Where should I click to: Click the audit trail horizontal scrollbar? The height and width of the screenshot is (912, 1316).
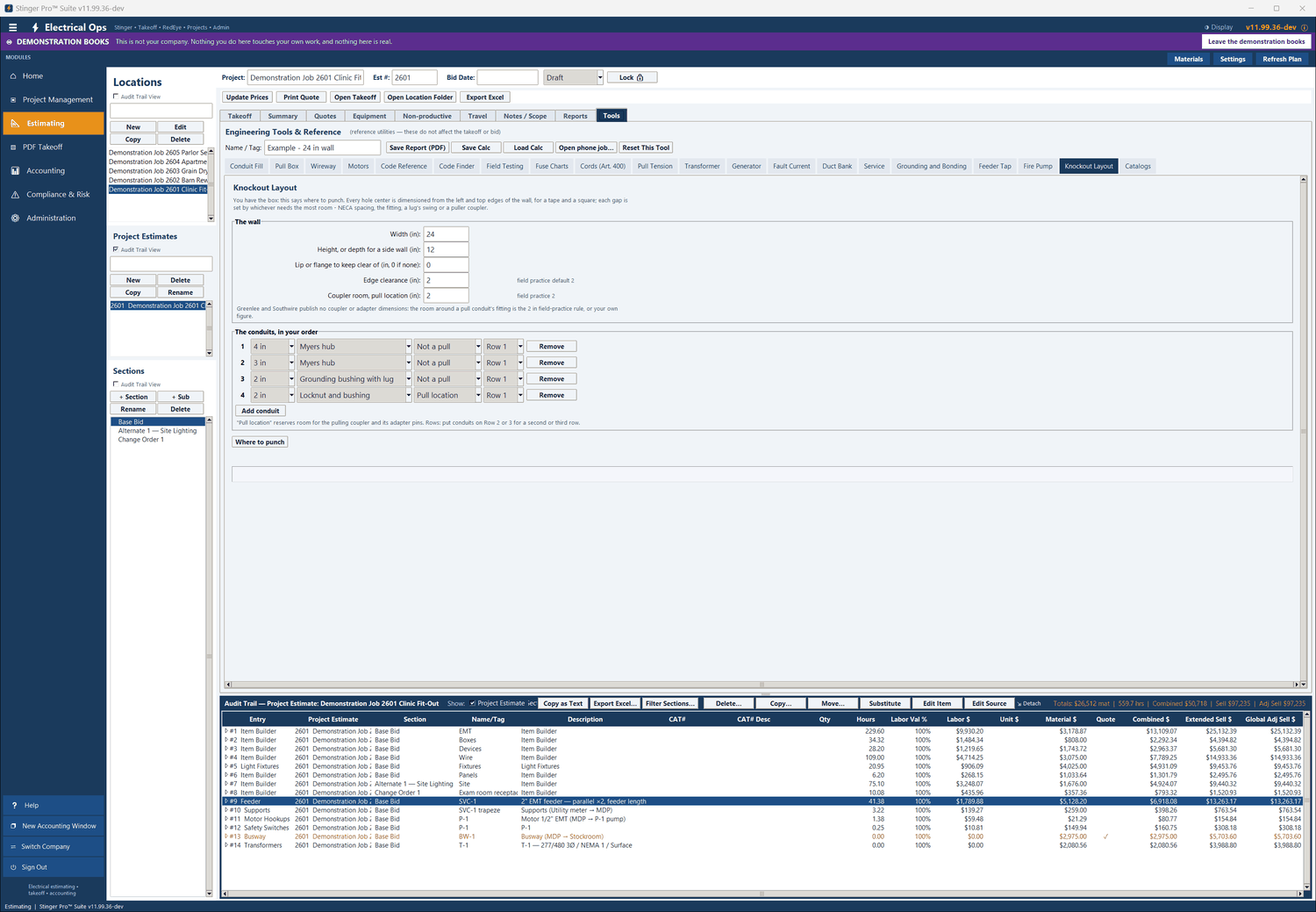coord(762,894)
